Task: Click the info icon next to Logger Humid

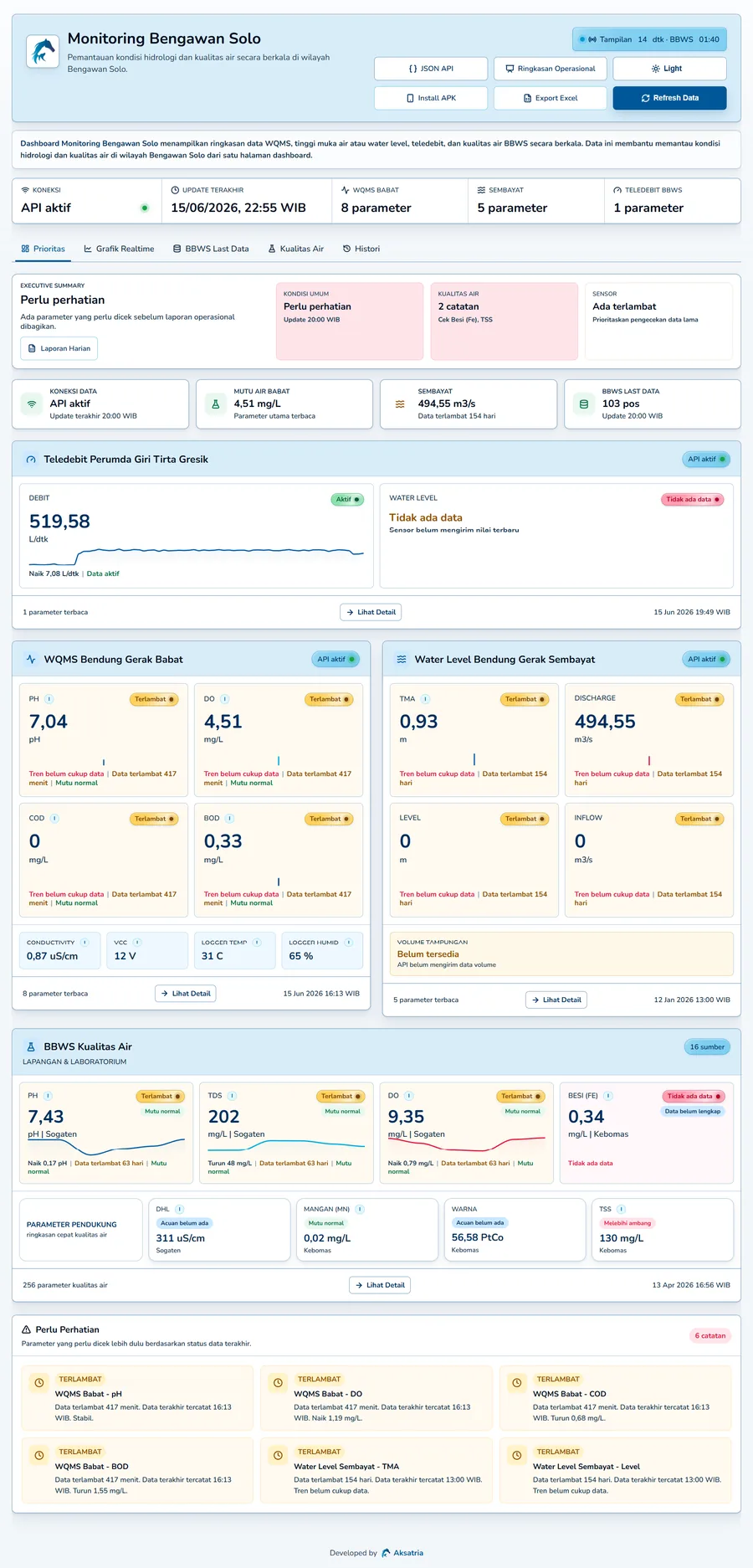Action: pyautogui.click(x=349, y=943)
